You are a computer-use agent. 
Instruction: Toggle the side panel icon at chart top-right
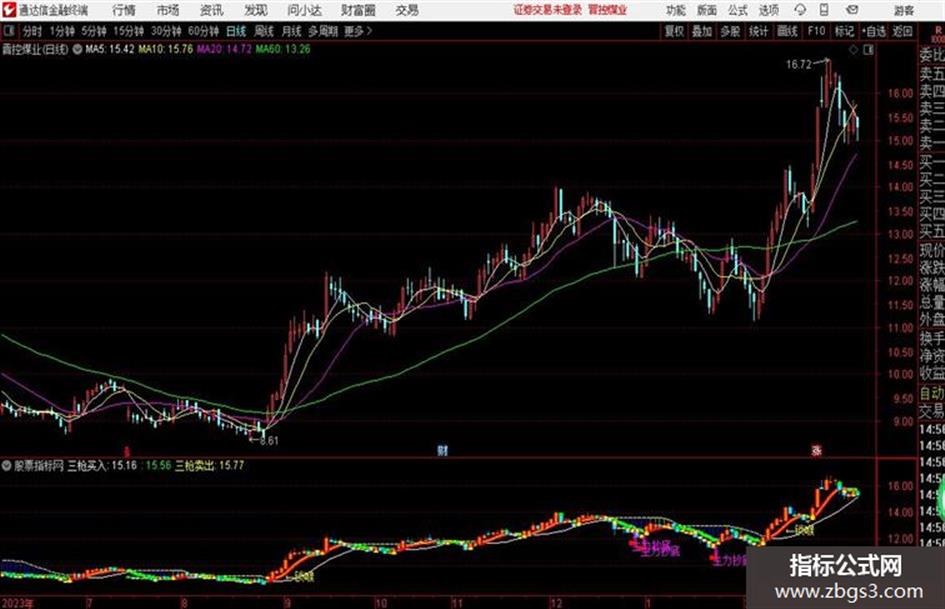pyautogui.click(x=868, y=50)
